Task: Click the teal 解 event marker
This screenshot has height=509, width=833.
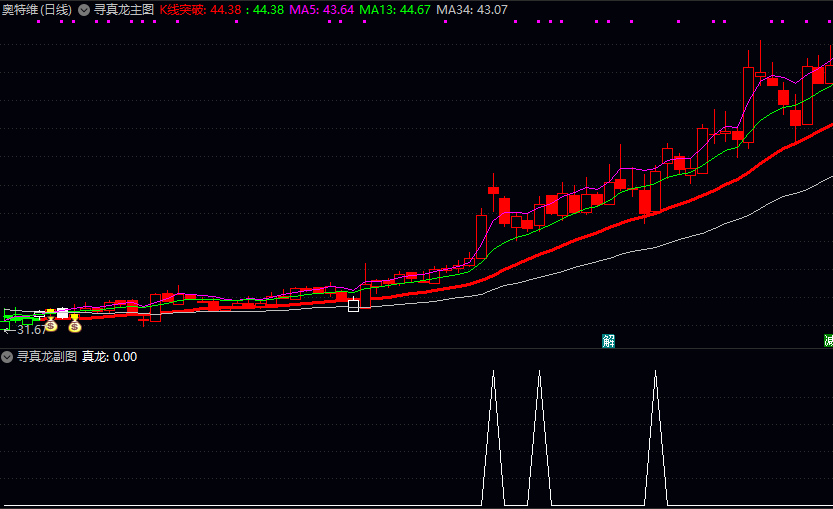Action: point(608,341)
